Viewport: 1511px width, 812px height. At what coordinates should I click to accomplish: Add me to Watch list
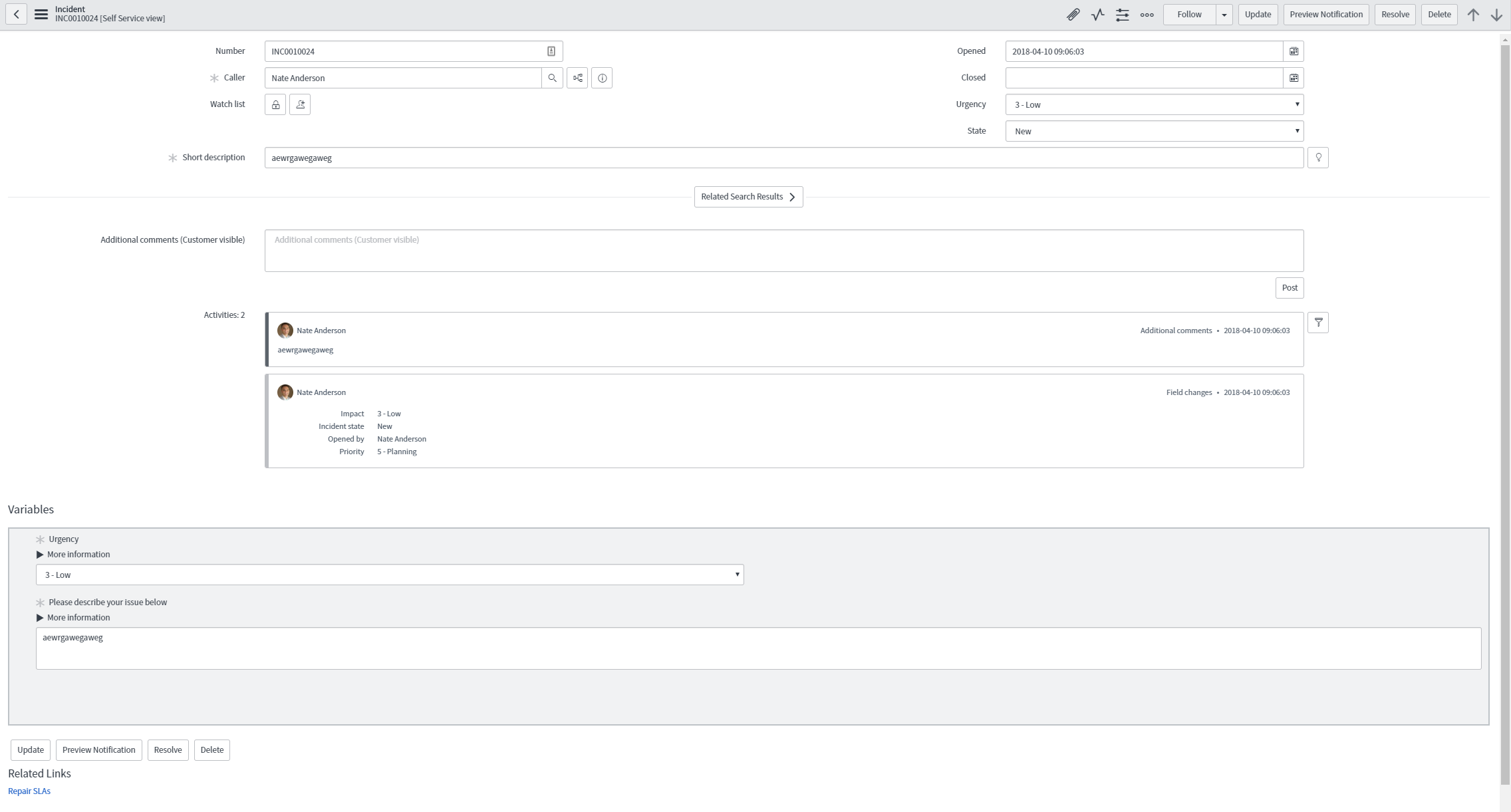pyautogui.click(x=300, y=104)
